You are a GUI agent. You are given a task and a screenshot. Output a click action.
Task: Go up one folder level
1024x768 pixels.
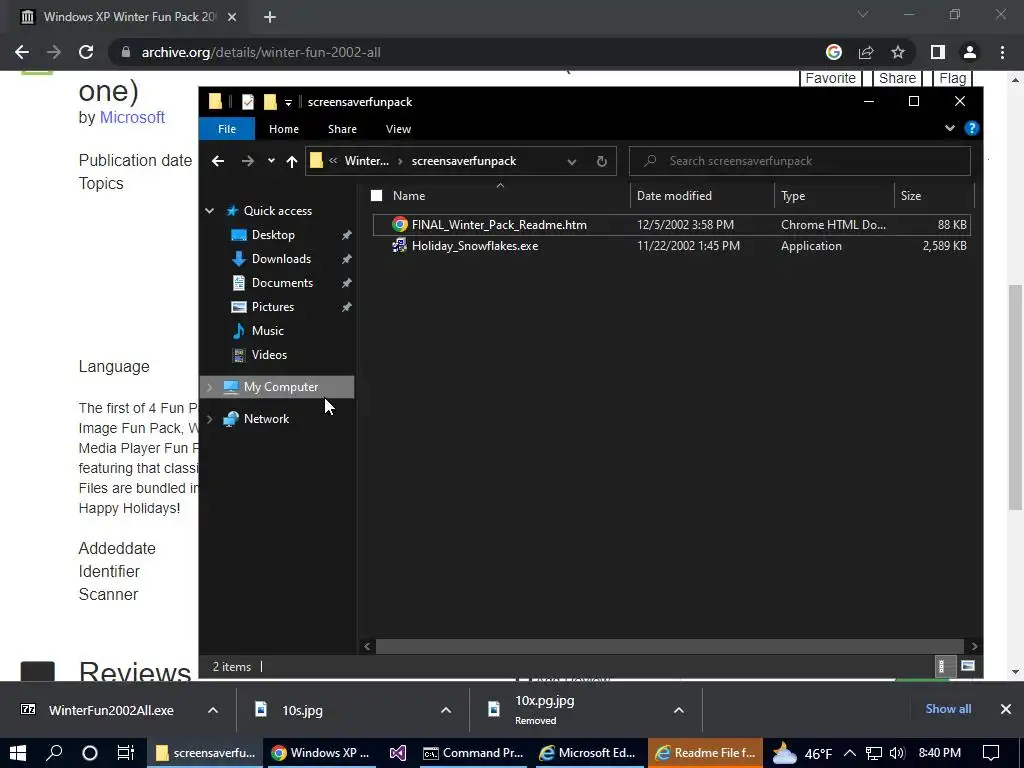291,161
